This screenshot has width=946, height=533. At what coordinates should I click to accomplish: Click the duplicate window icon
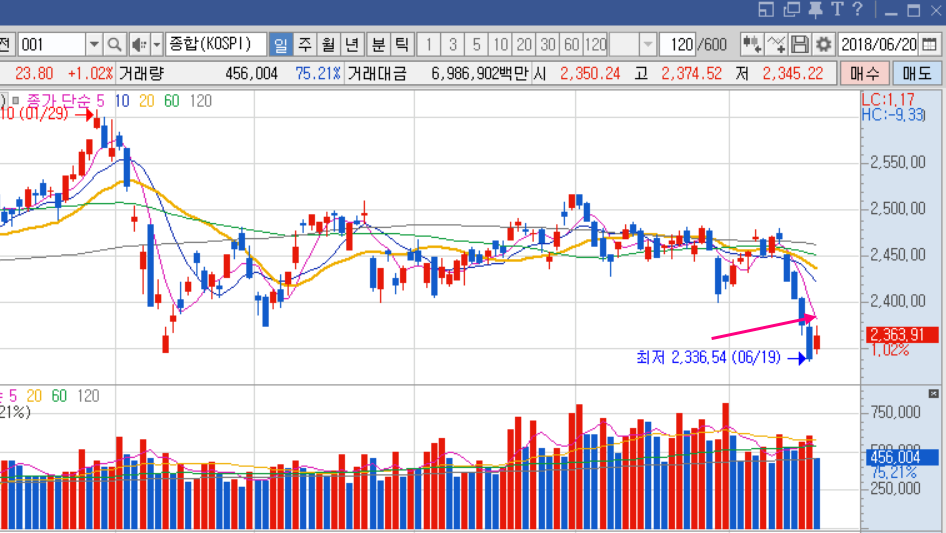[792, 9]
